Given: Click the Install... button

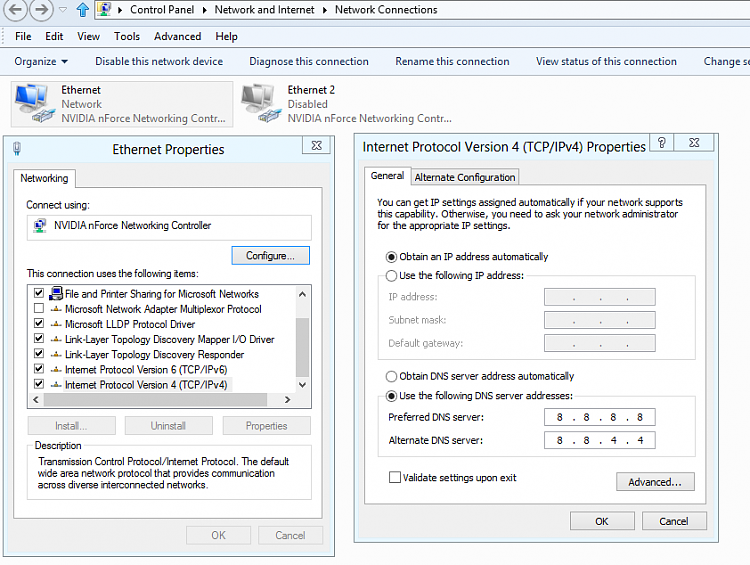Looking at the screenshot, I should click(x=71, y=426).
